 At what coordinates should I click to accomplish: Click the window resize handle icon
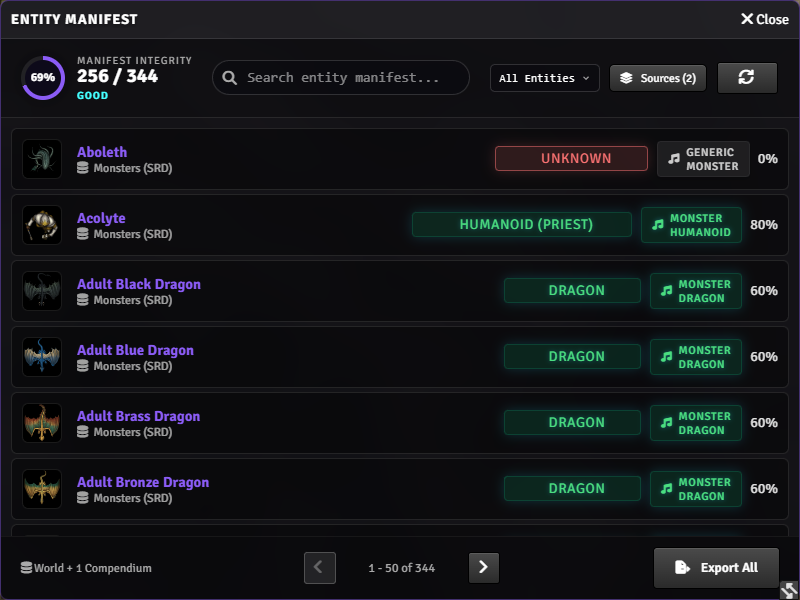click(x=789, y=590)
